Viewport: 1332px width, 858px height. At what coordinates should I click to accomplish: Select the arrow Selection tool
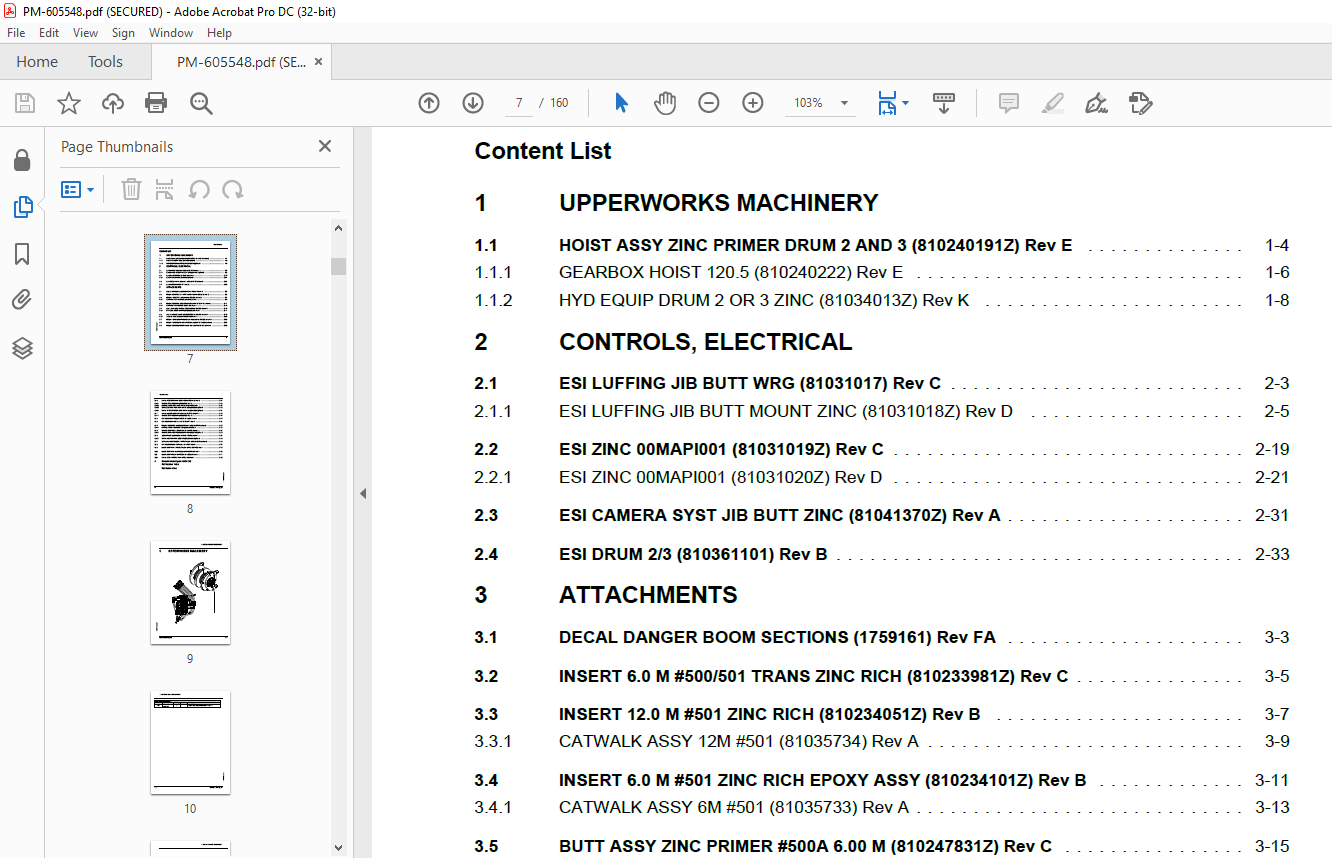tap(621, 103)
